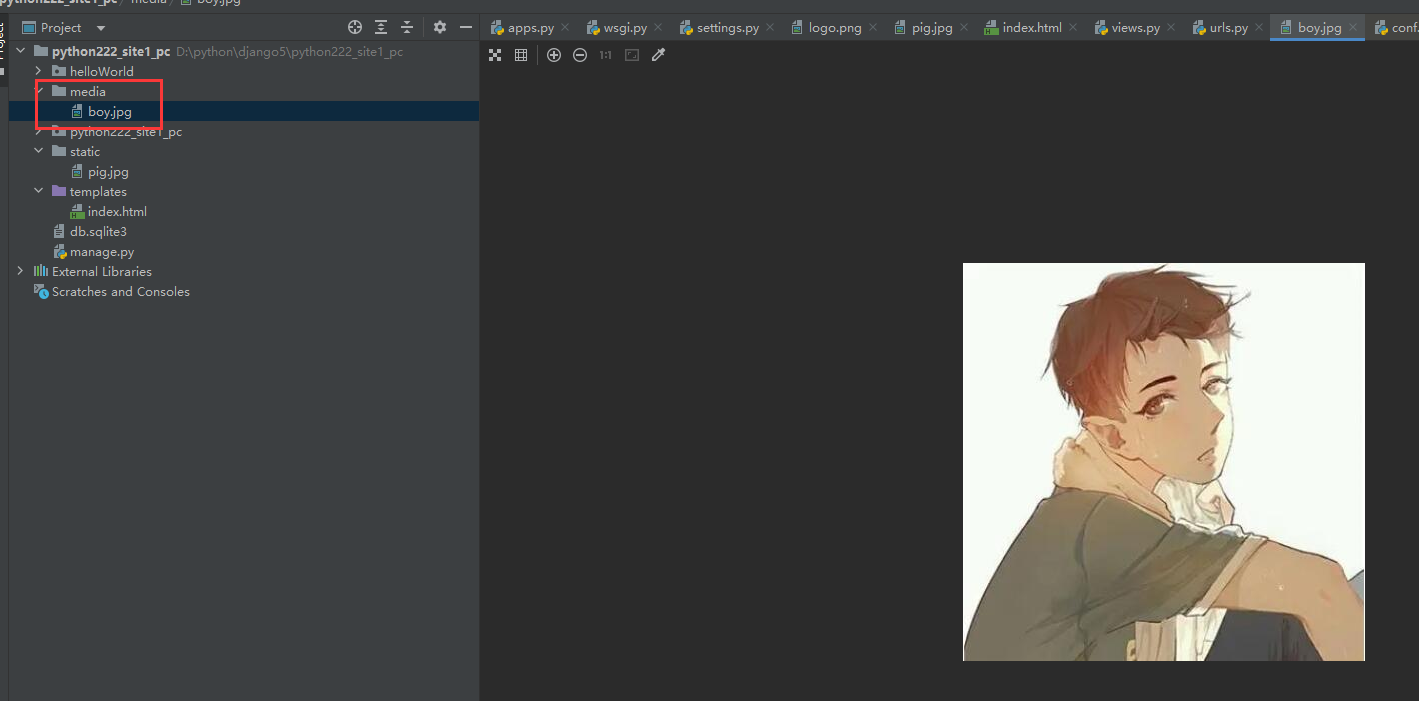
Task: Select the inner python222_site1_pc package folder
Action: coord(244,131)
